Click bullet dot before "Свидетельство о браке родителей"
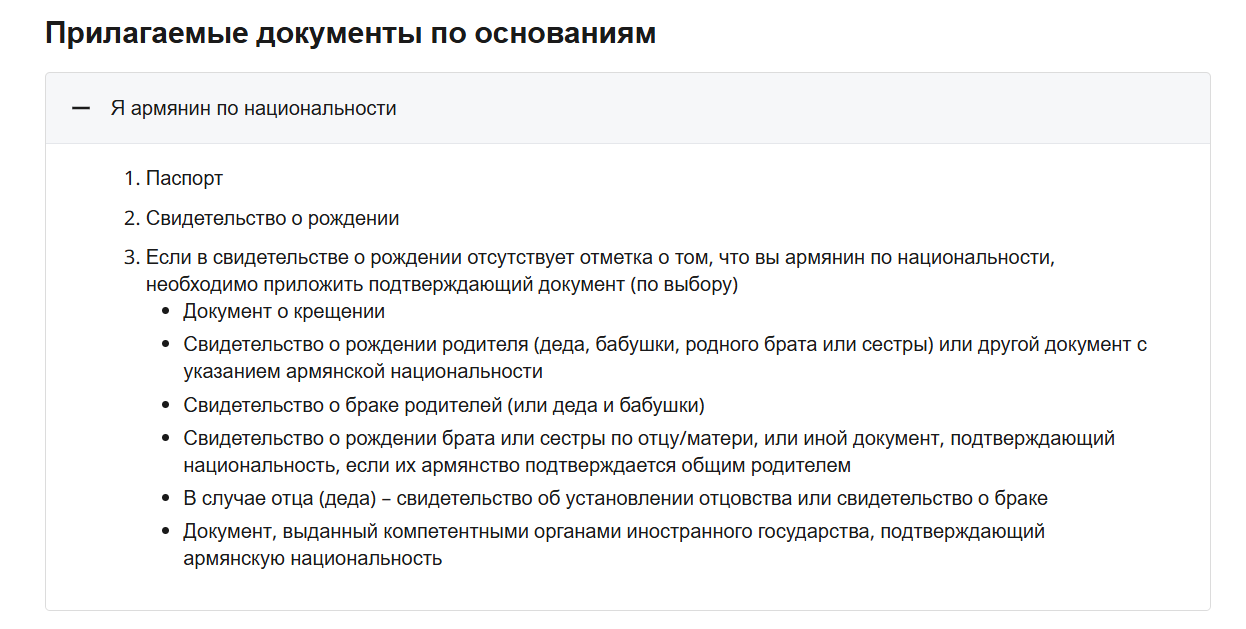The image size is (1246, 629). (x=166, y=406)
